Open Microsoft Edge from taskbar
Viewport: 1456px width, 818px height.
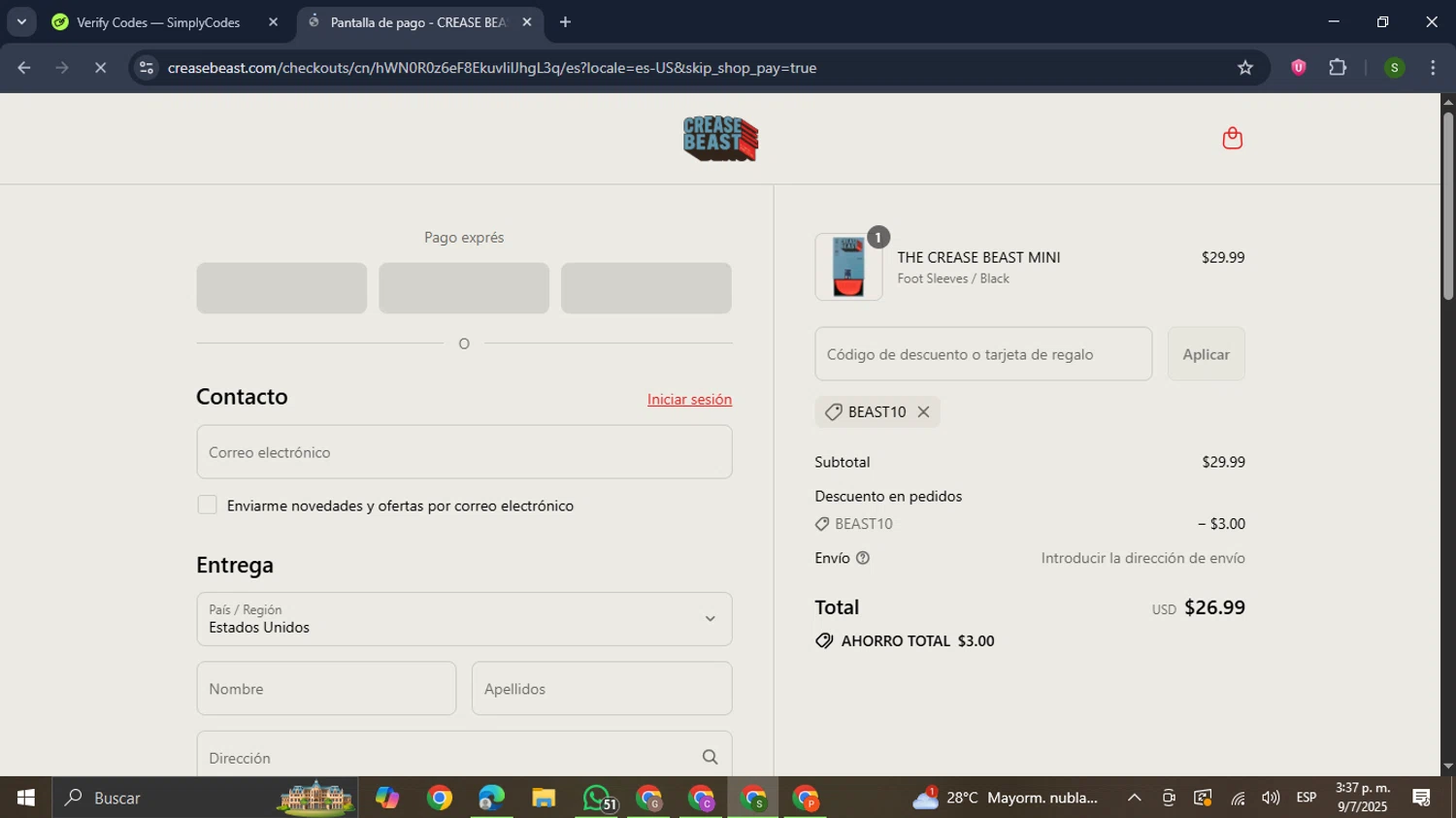click(491, 798)
